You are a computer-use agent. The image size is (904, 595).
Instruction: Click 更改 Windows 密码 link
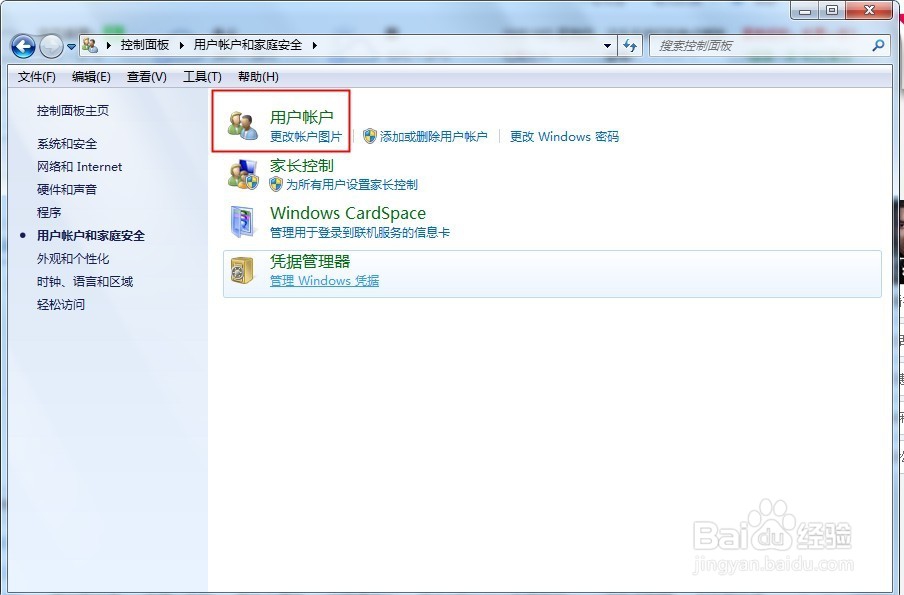564,137
